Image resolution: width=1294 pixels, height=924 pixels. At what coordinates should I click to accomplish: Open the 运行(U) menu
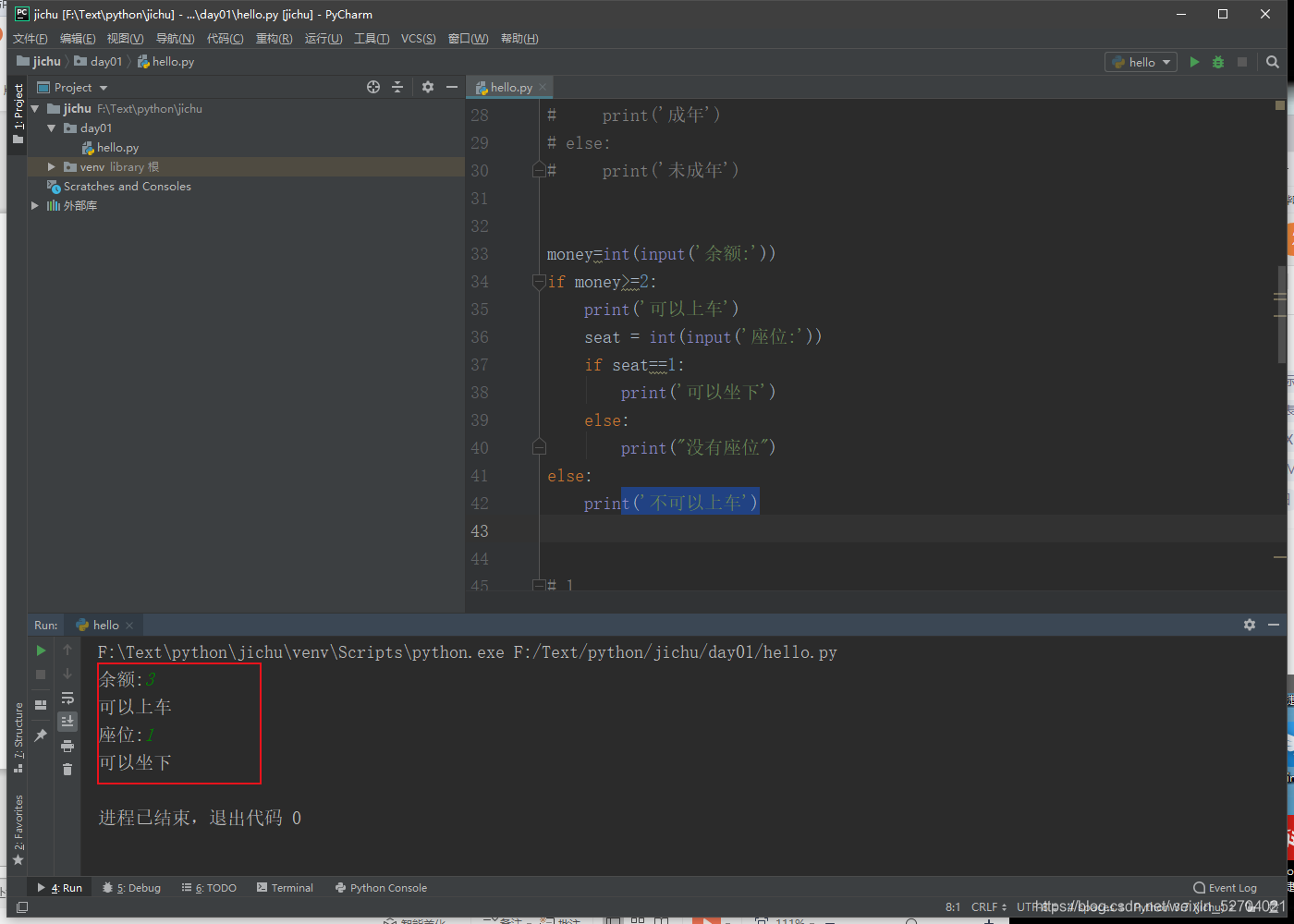tap(323, 38)
